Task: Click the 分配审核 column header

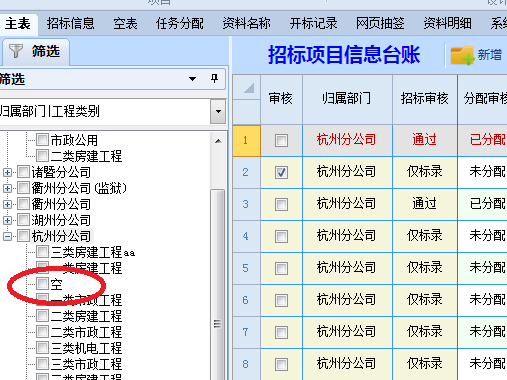Action: (483, 99)
